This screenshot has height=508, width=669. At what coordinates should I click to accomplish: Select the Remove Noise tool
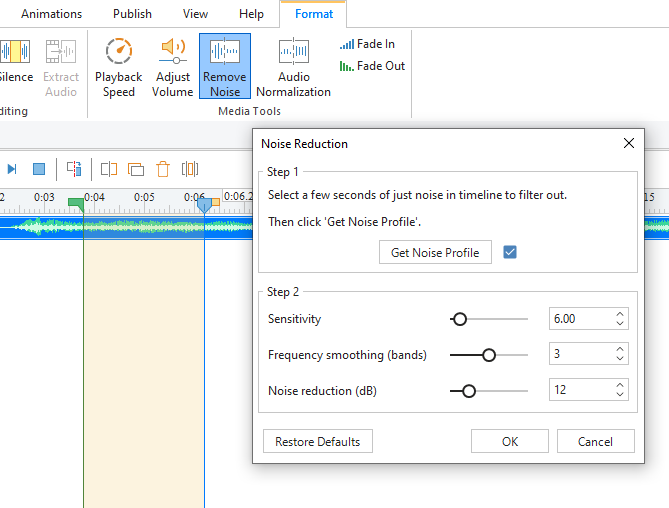pyautogui.click(x=225, y=66)
